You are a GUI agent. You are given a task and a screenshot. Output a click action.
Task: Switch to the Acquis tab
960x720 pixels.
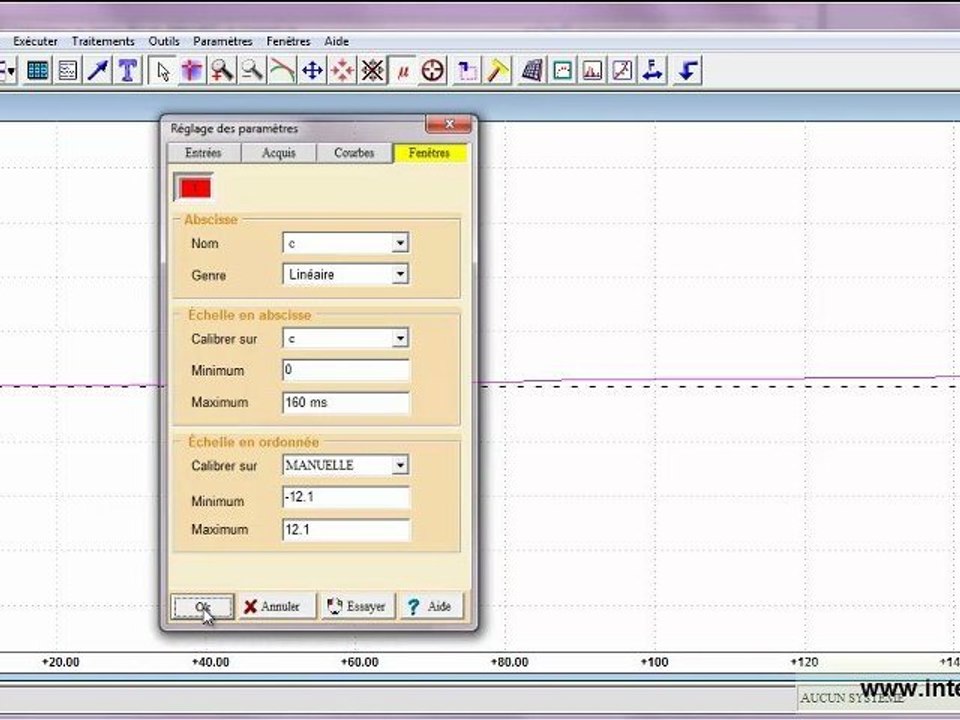279,153
